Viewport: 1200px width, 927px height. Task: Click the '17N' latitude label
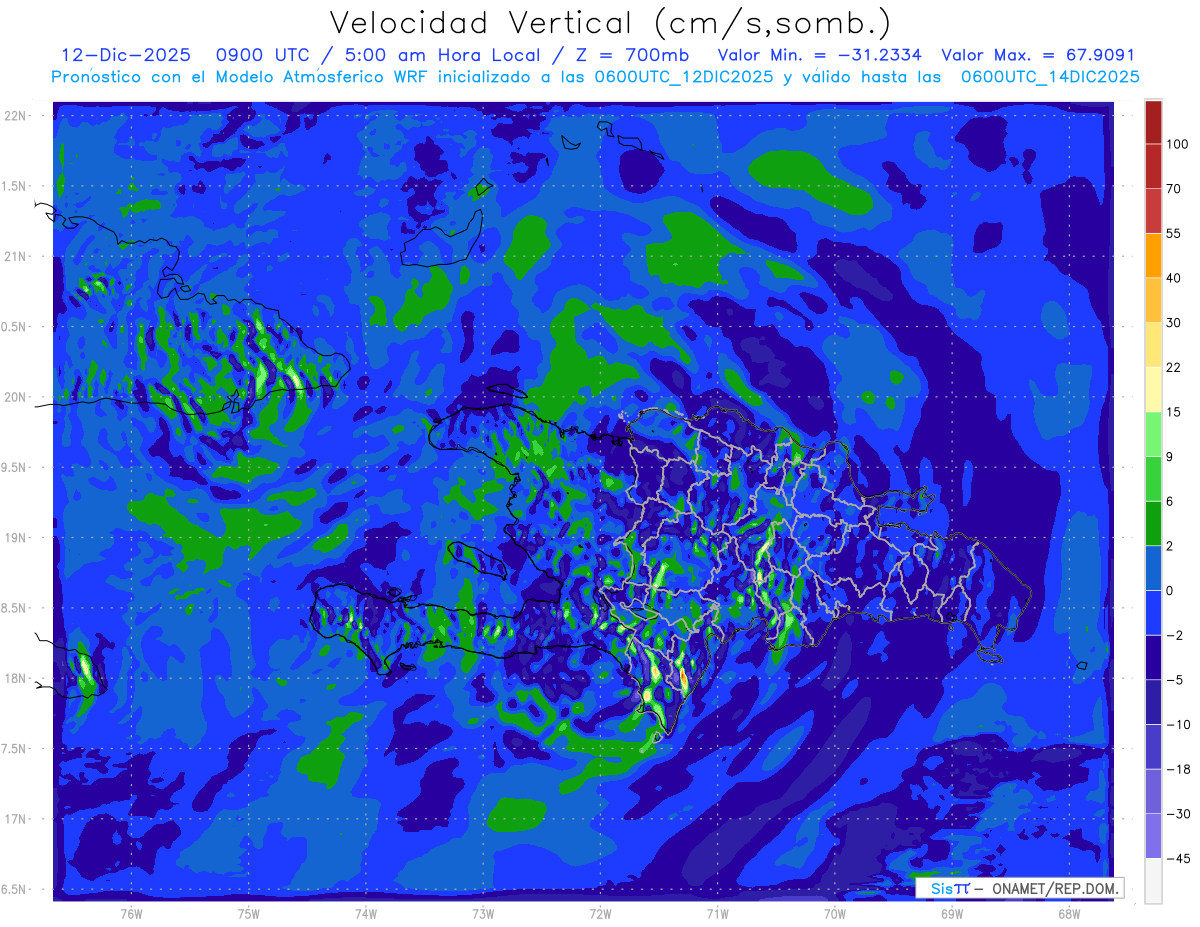pos(17,819)
